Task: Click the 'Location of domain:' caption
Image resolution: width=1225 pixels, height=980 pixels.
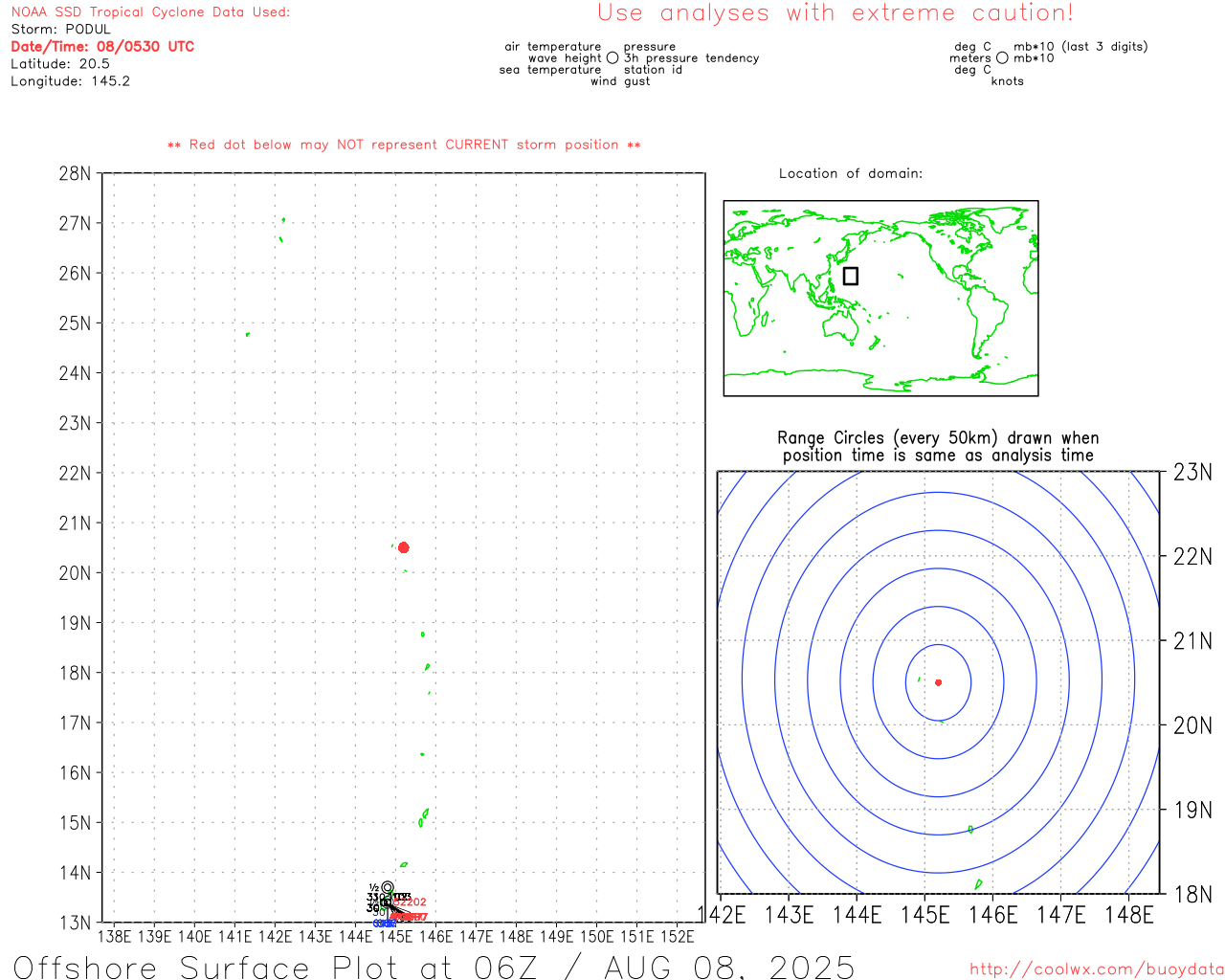Action: coord(851,173)
